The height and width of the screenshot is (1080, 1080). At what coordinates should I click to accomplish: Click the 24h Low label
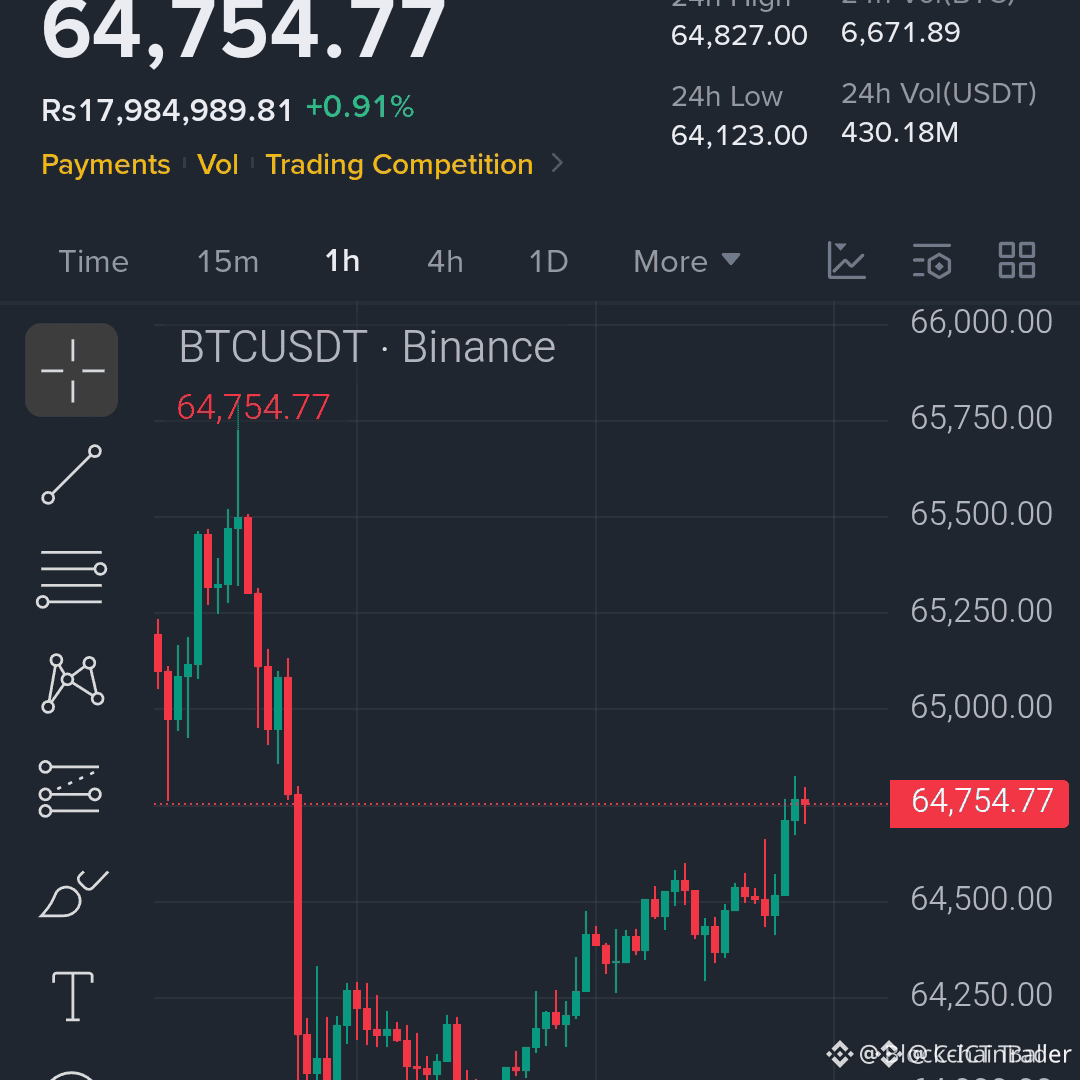pyautogui.click(x=727, y=96)
